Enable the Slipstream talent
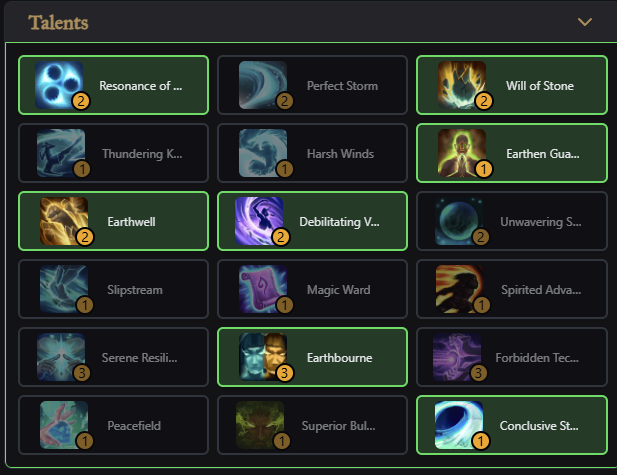The height and width of the screenshot is (475, 617). [x=113, y=289]
